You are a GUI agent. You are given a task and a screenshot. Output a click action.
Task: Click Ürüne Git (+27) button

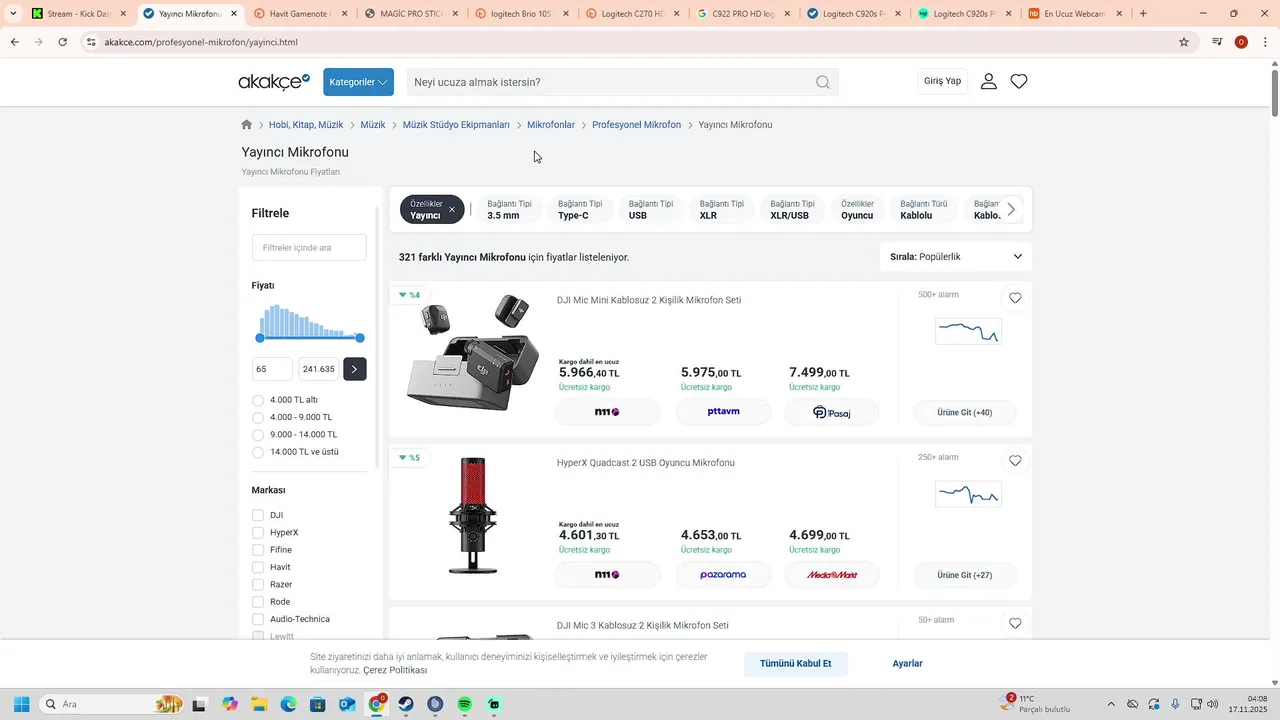click(x=965, y=575)
